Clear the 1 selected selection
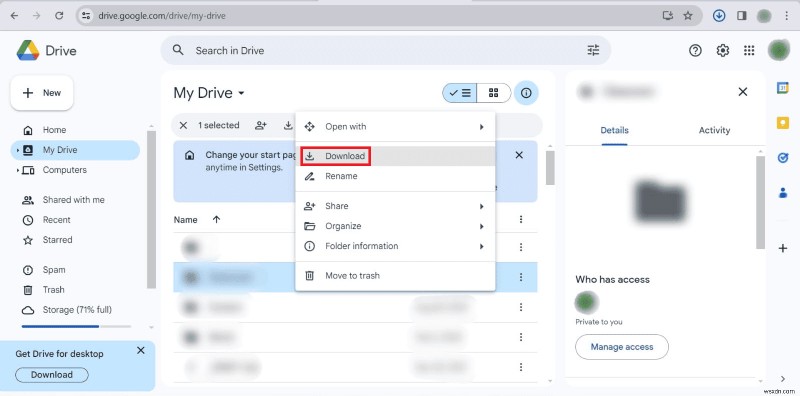 [x=183, y=126]
